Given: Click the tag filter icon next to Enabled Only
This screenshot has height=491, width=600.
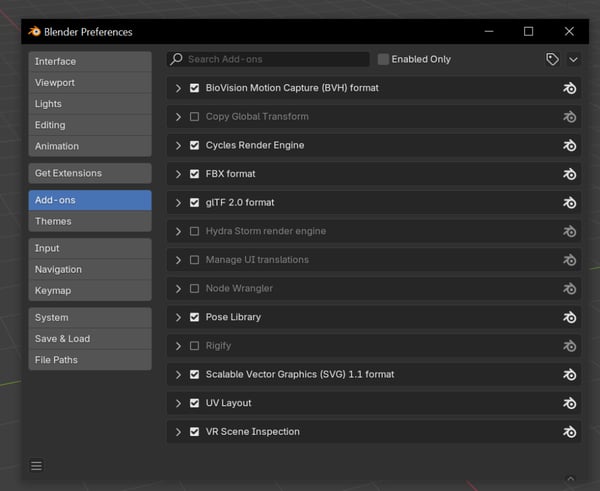Looking at the screenshot, I should click(x=552, y=60).
